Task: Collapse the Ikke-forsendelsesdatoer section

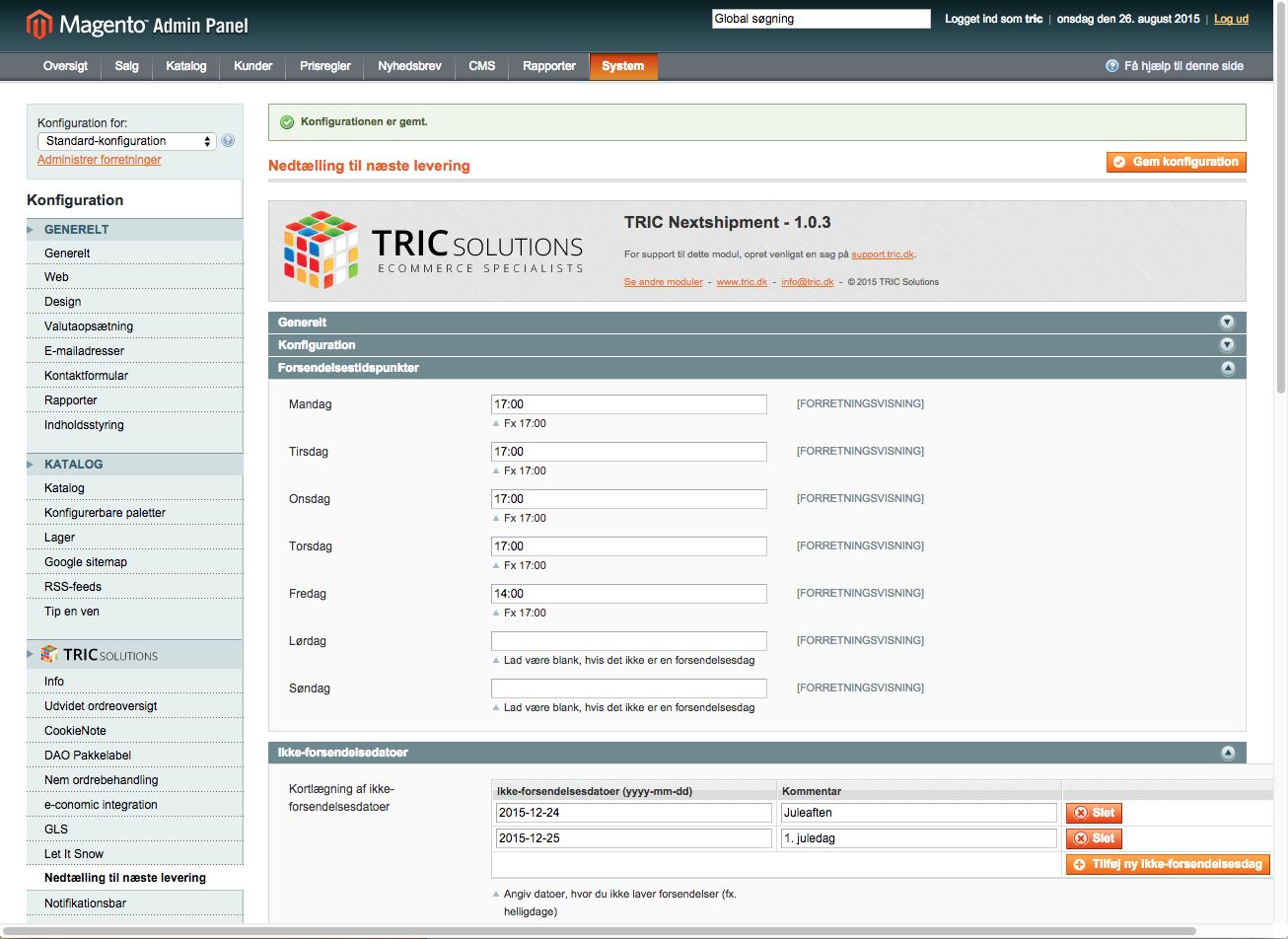Action: pos(1227,753)
